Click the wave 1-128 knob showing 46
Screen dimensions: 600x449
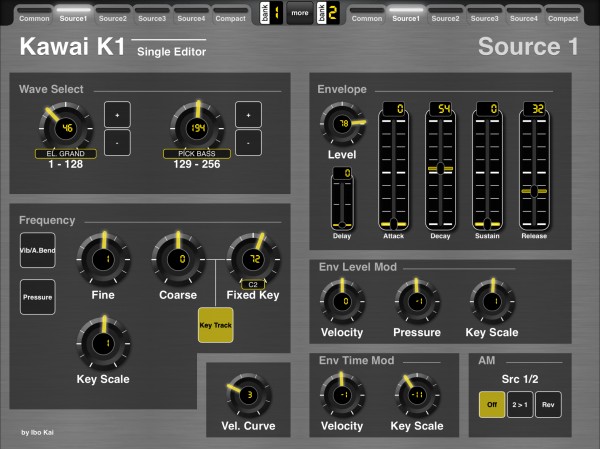66,127
